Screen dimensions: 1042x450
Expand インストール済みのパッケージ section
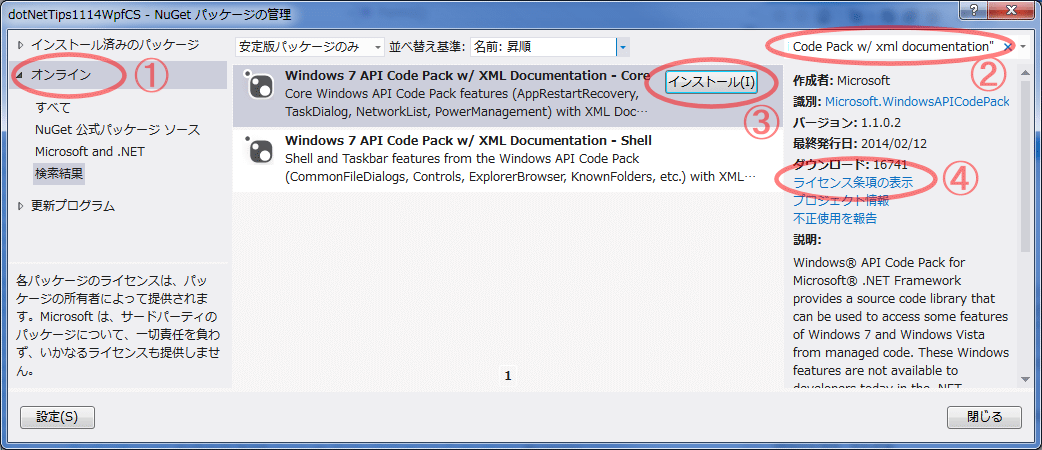coord(20,45)
